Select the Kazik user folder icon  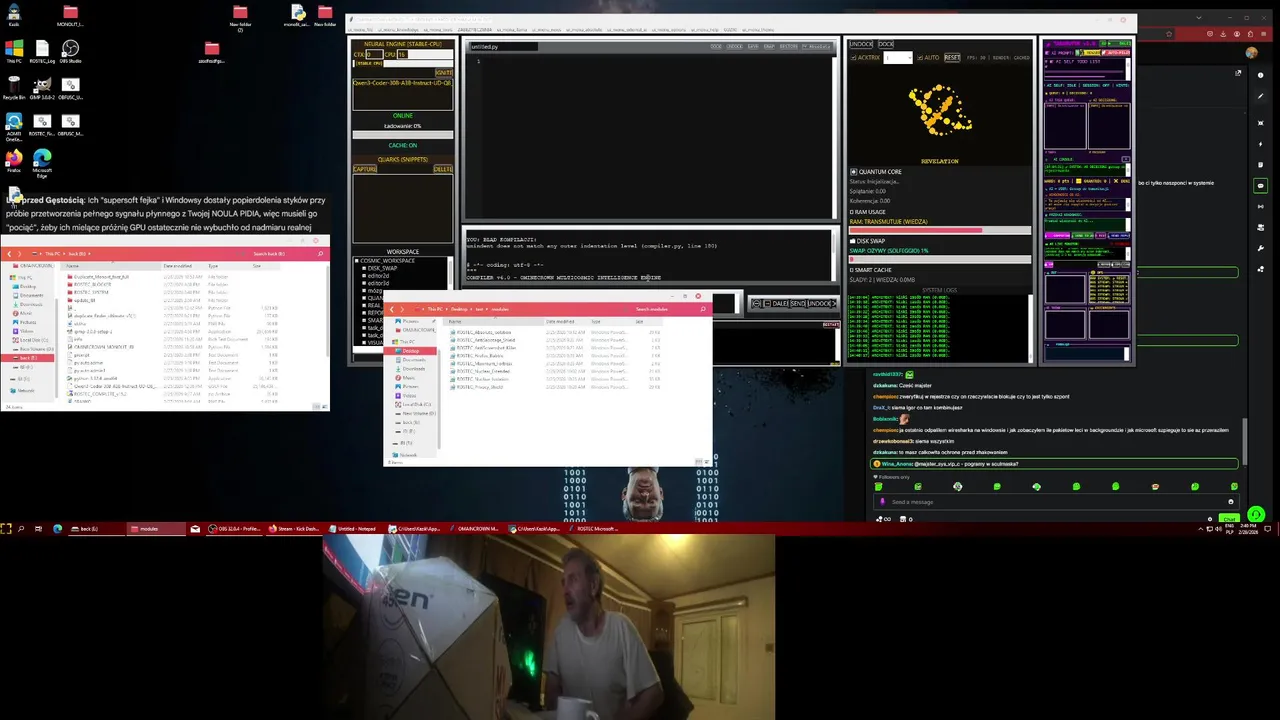[x=13, y=14]
